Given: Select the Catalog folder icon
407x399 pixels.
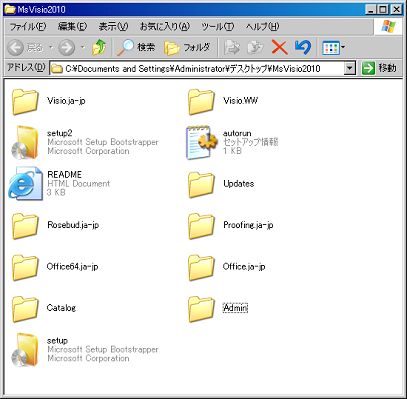Looking at the screenshot, I should pos(25,309).
